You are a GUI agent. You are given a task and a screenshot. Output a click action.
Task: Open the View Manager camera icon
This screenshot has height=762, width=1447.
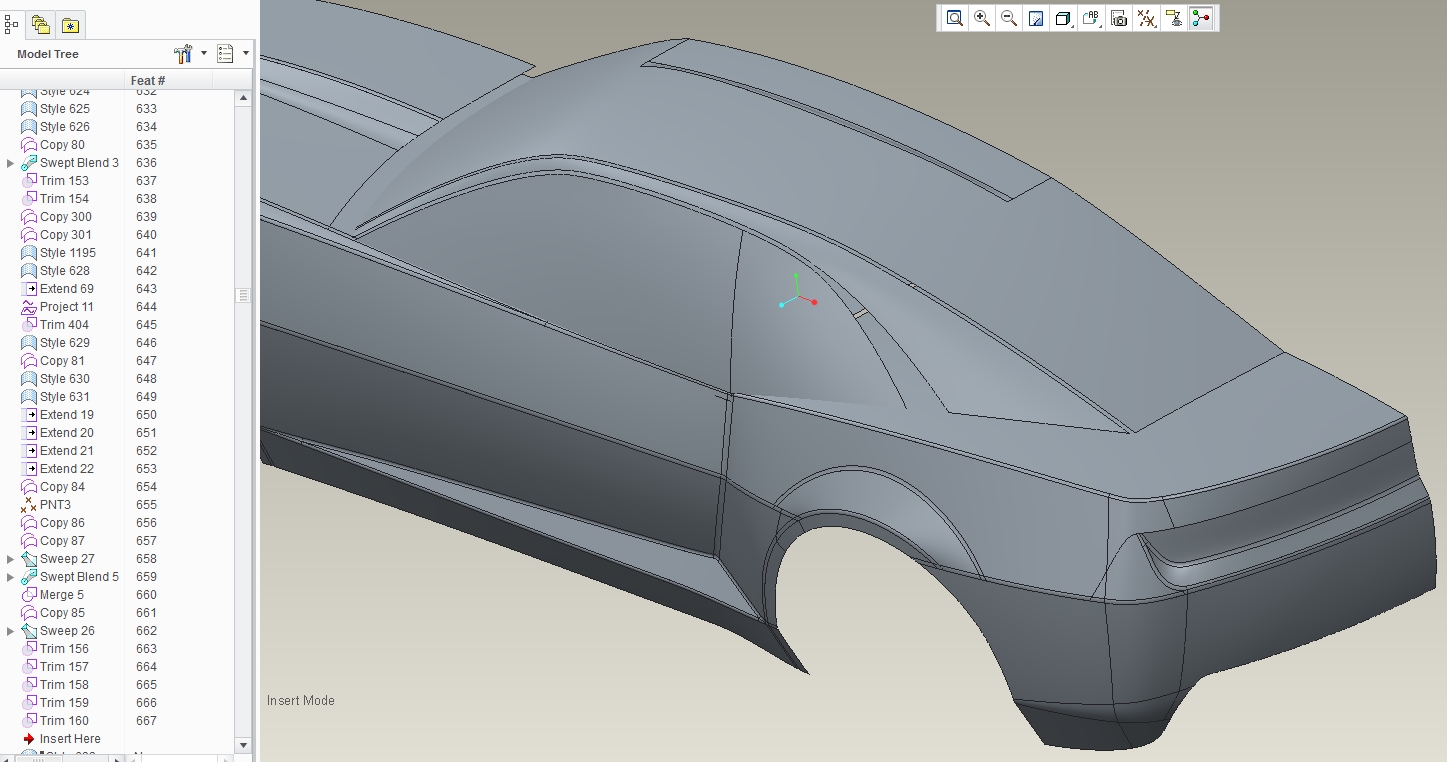point(1119,18)
